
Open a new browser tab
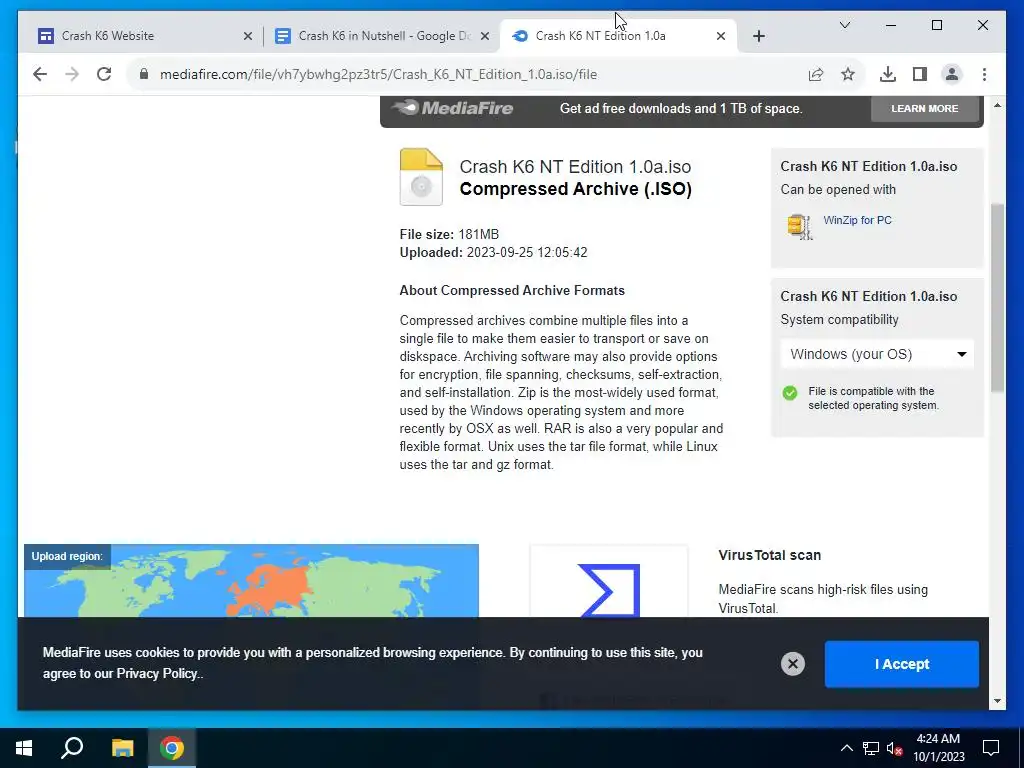758,36
